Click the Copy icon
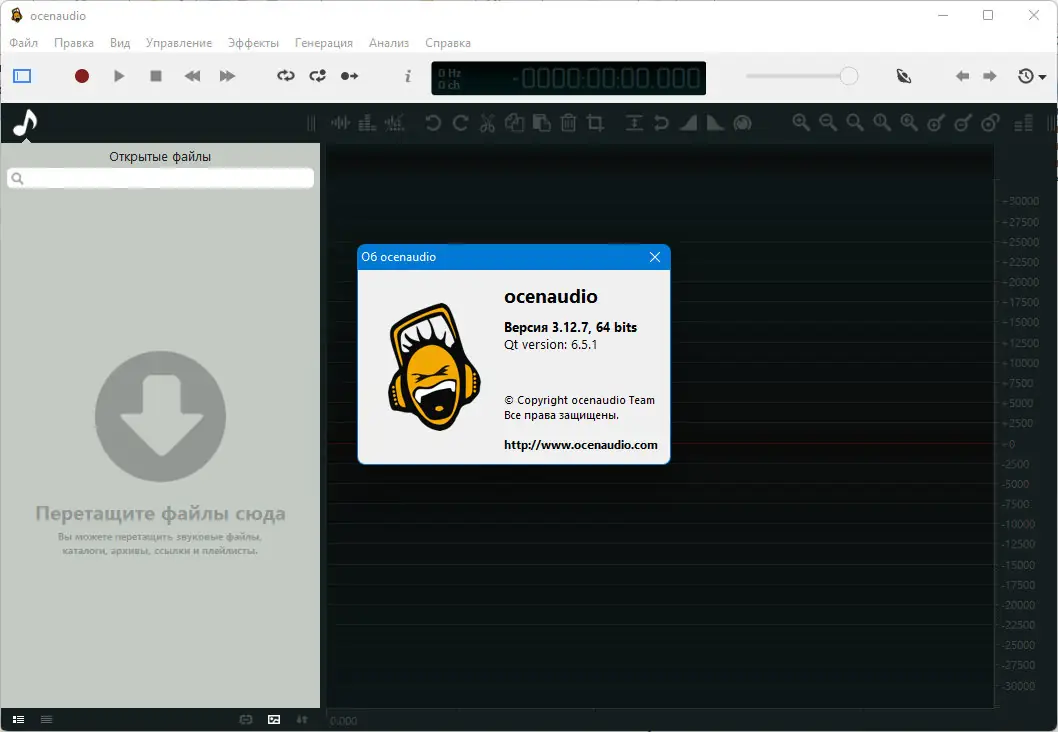The width and height of the screenshot is (1058, 732). point(514,123)
